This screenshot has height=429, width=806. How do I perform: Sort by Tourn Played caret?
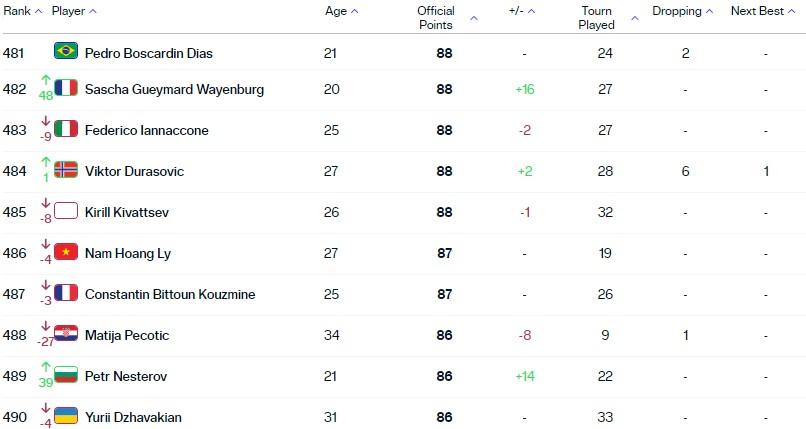(635, 18)
